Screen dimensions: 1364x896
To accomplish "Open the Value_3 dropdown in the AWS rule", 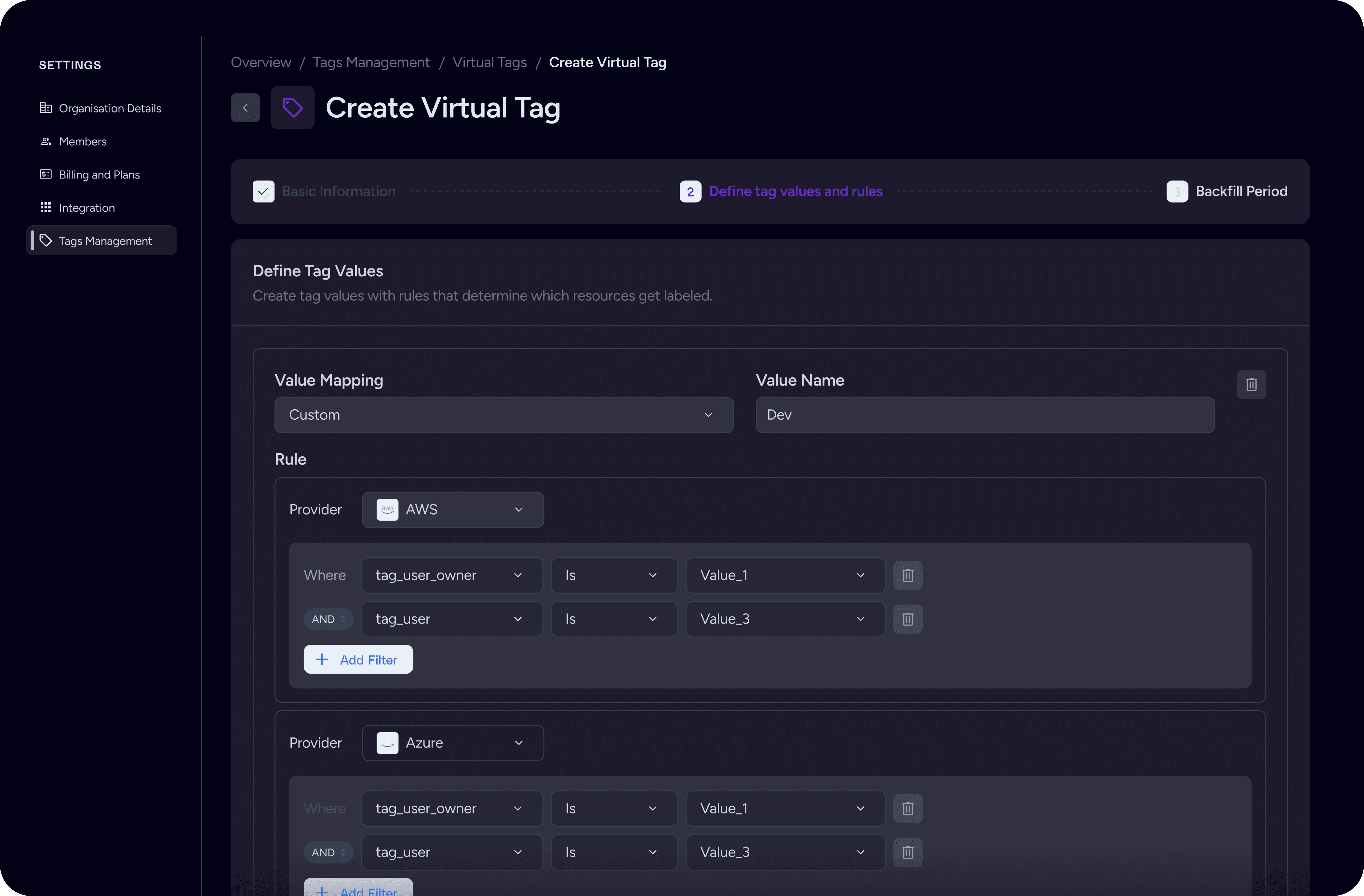I will click(x=785, y=619).
